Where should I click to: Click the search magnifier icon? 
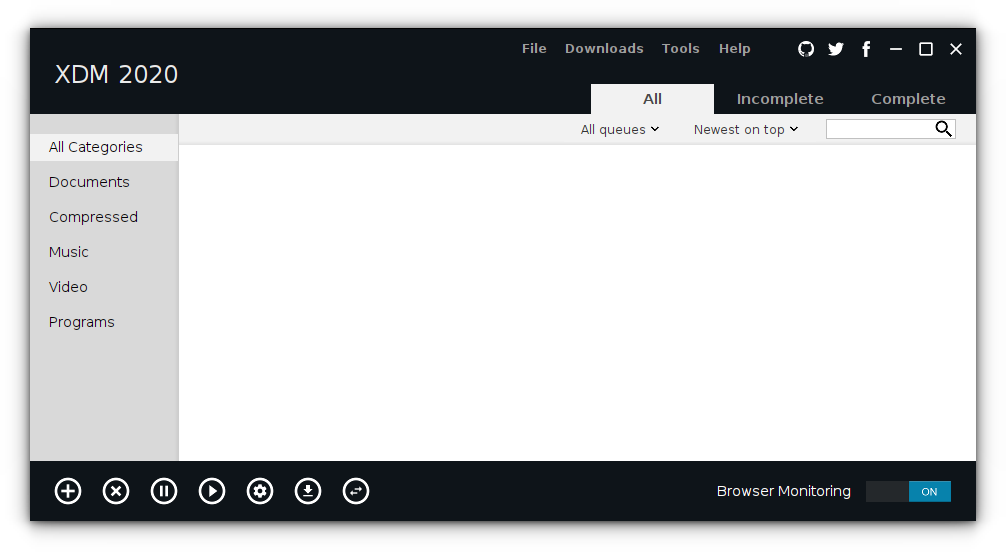point(943,129)
